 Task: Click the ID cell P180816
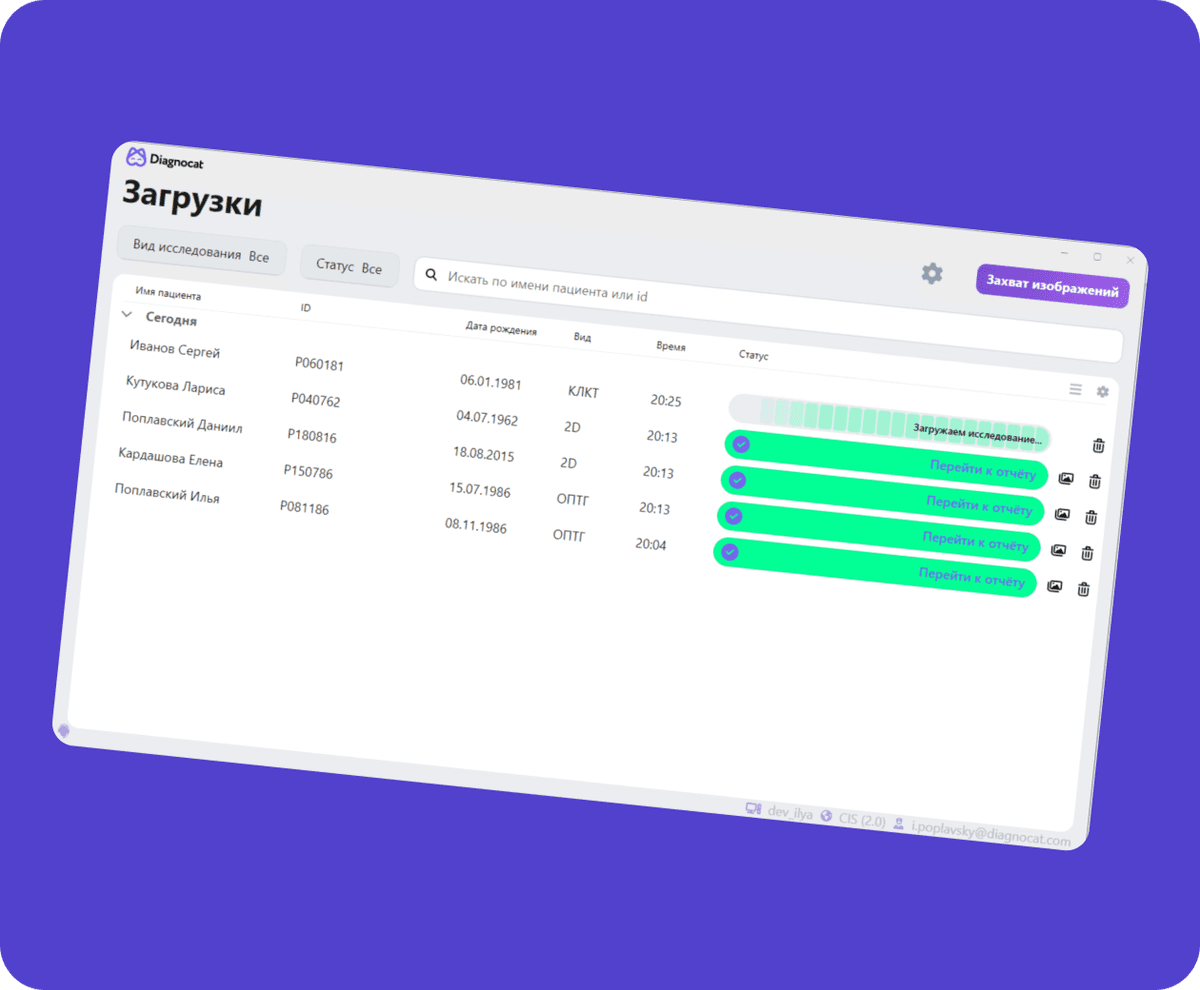[x=312, y=436]
